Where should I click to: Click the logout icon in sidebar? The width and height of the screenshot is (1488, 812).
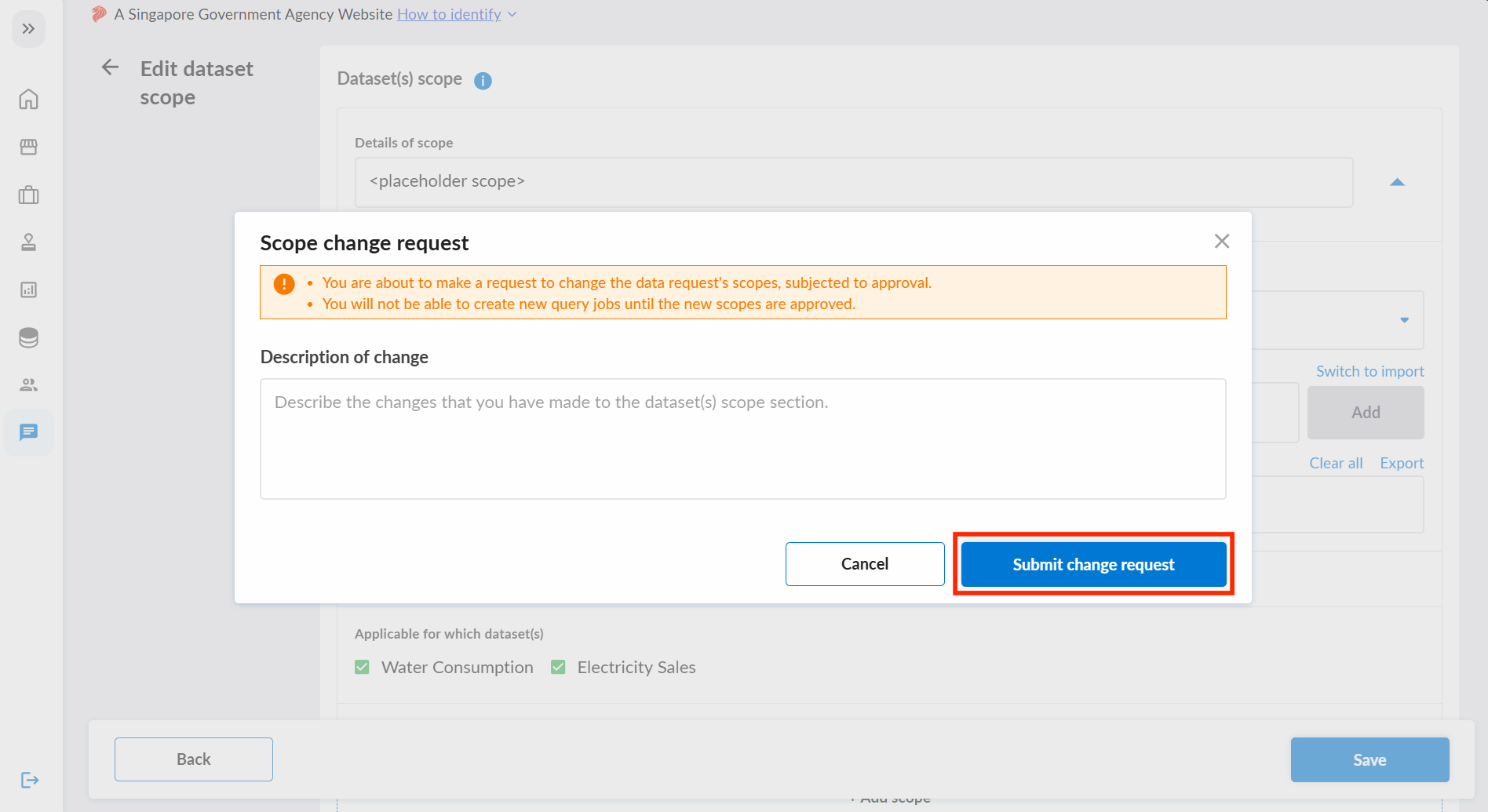pyautogui.click(x=29, y=780)
